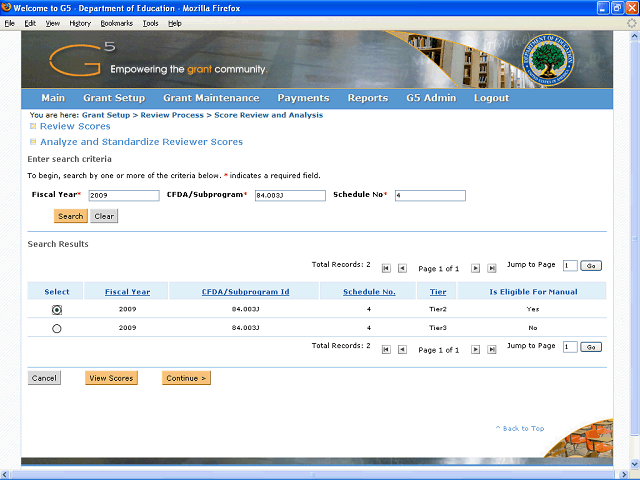Focus the Schedule No input field

430,195
